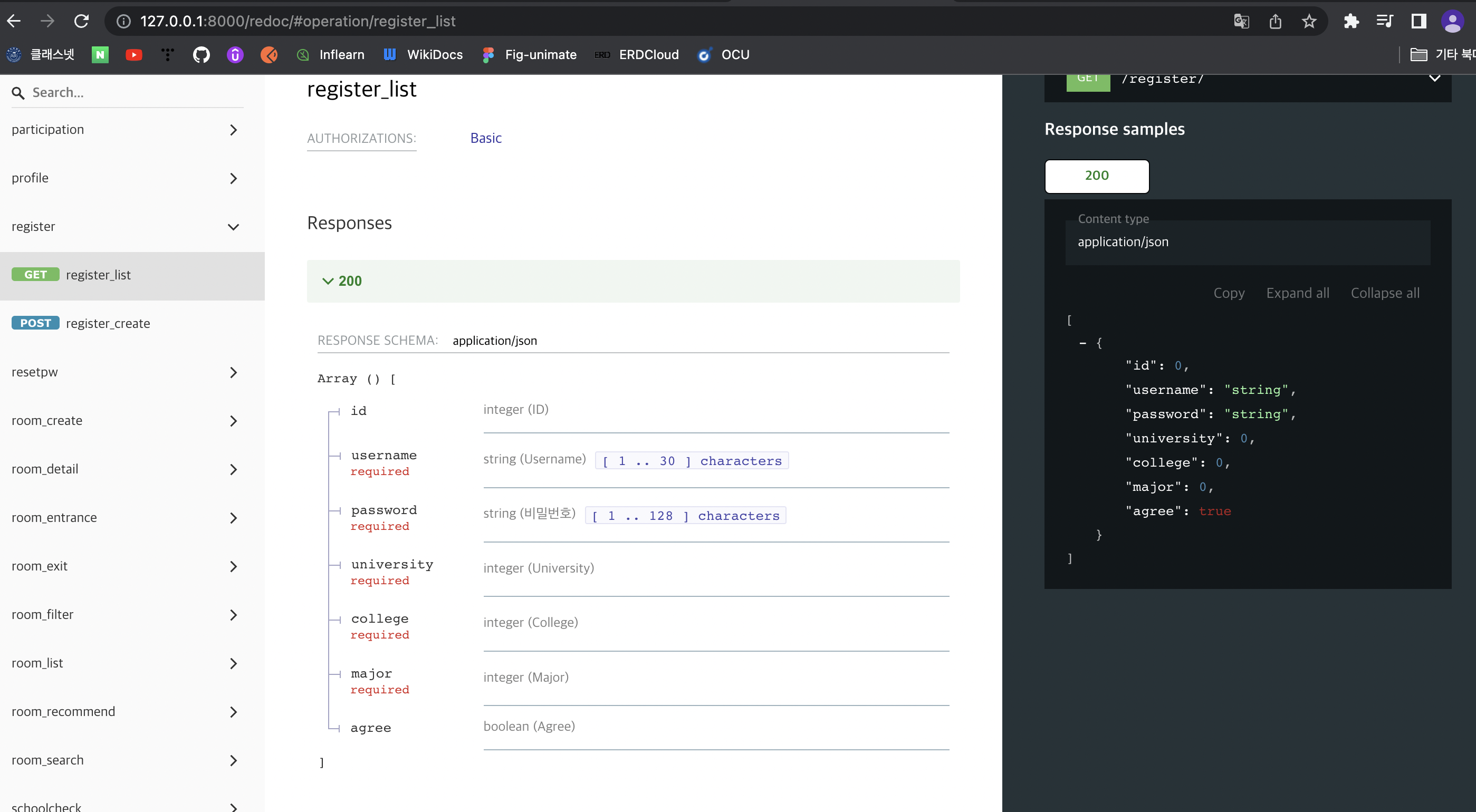The height and width of the screenshot is (812, 1476).
Task: Click the browser reload icon
Action: (x=81, y=21)
